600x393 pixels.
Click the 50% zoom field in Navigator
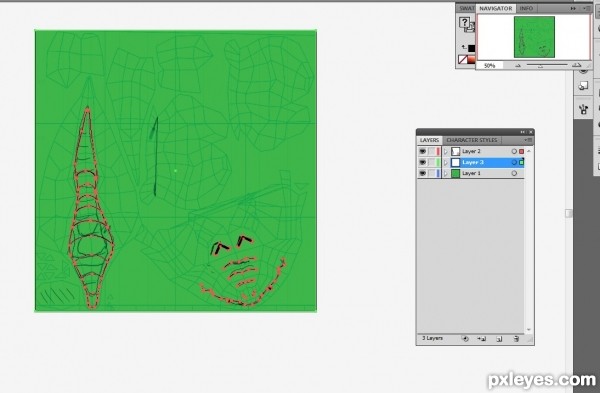coord(489,66)
